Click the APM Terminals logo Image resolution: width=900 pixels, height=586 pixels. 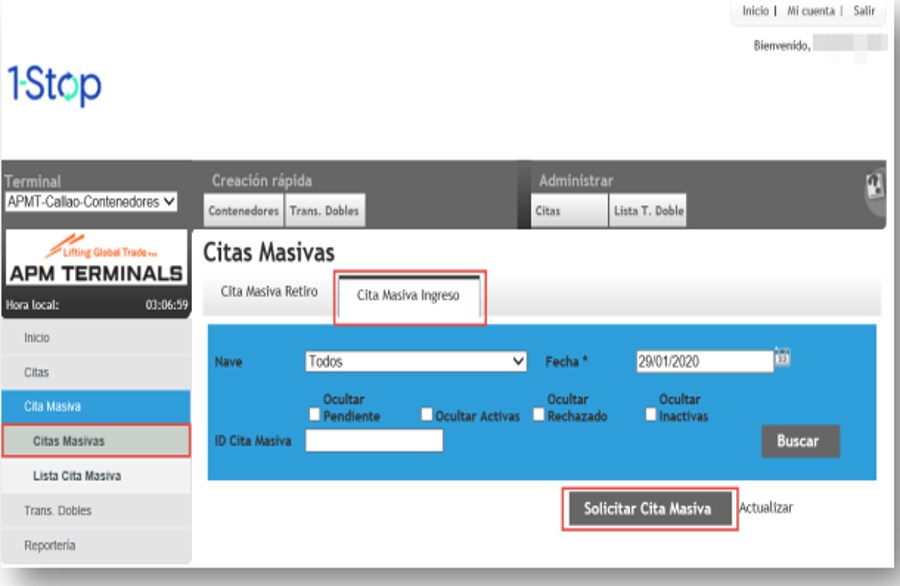click(95, 262)
